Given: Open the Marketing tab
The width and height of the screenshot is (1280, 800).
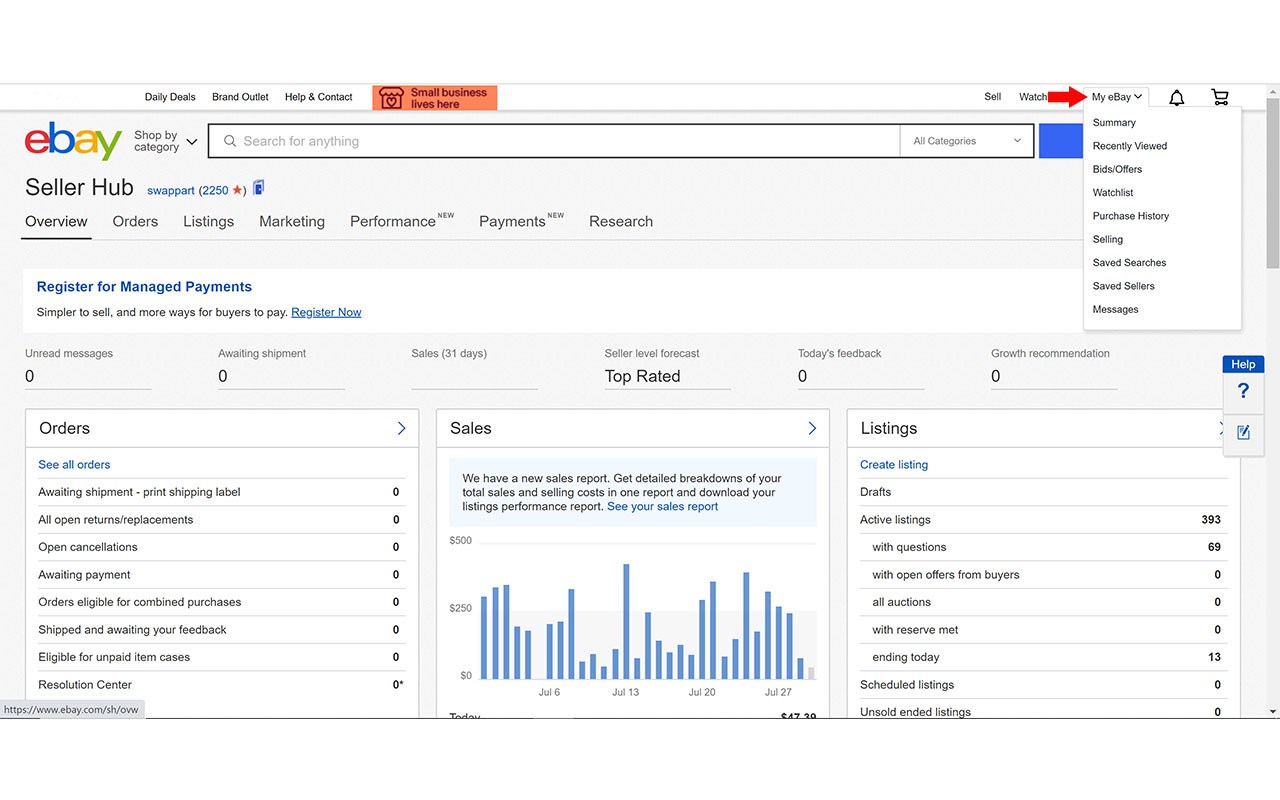Looking at the screenshot, I should 292,222.
